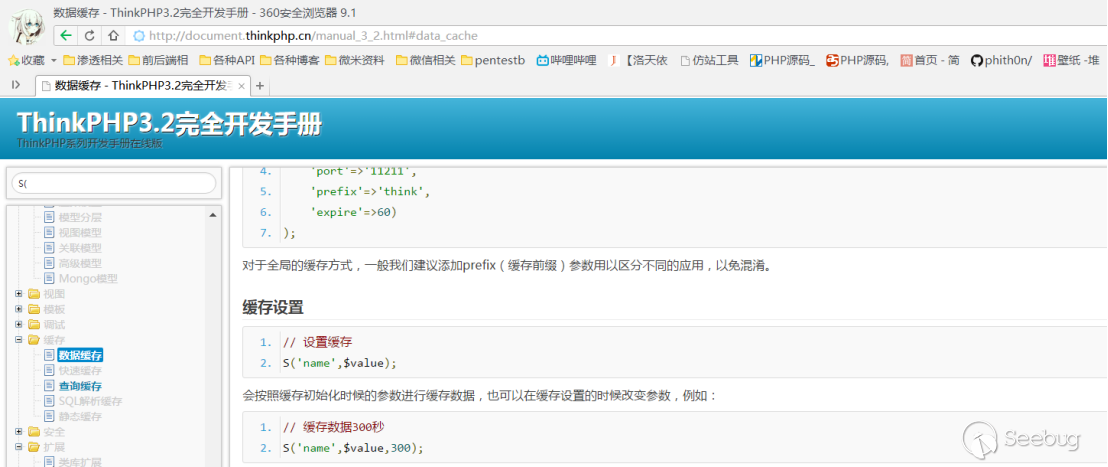The image size is (1108, 467).
Task: Collapse the 缓存 tree folder
Action: [x=18, y=340]
